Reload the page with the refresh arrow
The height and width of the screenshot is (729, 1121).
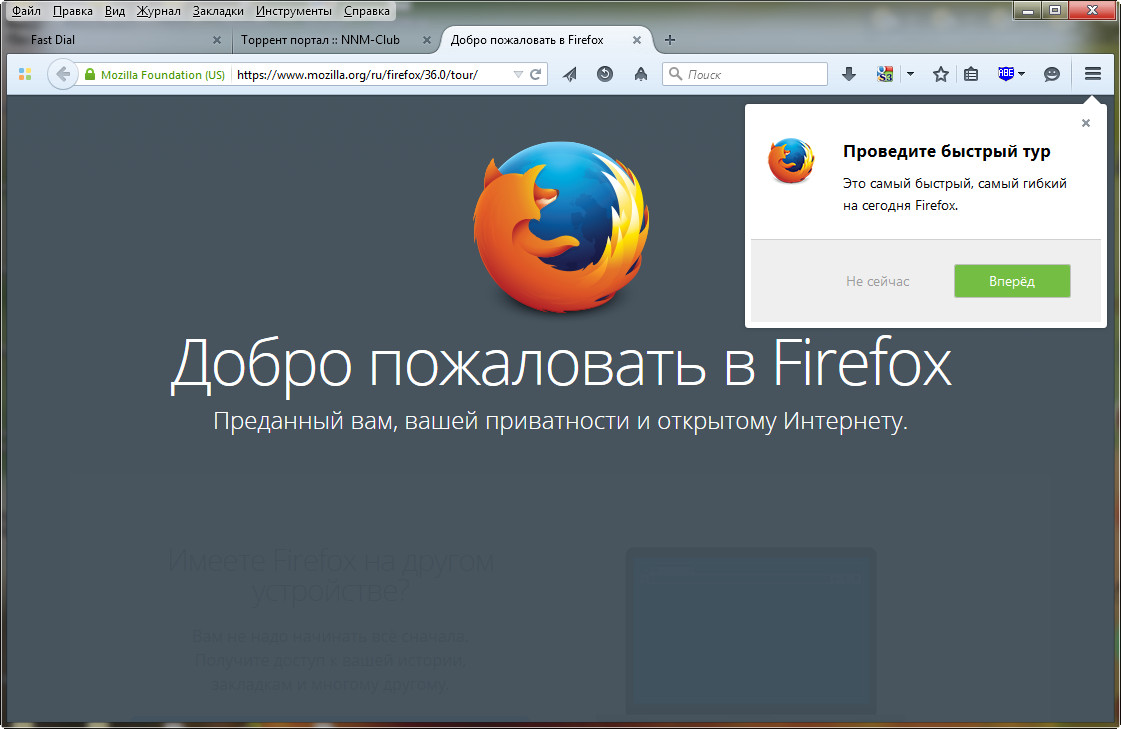(x=535, y=74)
